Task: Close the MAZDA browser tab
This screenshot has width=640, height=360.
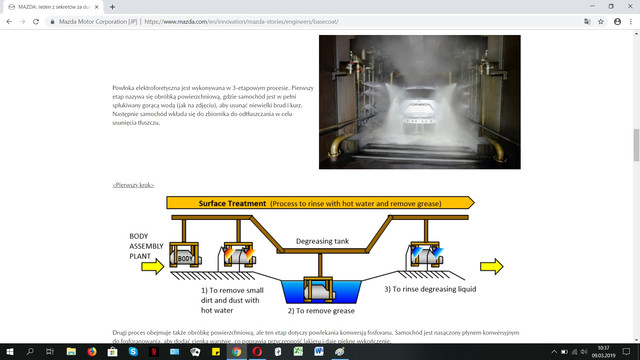Action: 97,7
